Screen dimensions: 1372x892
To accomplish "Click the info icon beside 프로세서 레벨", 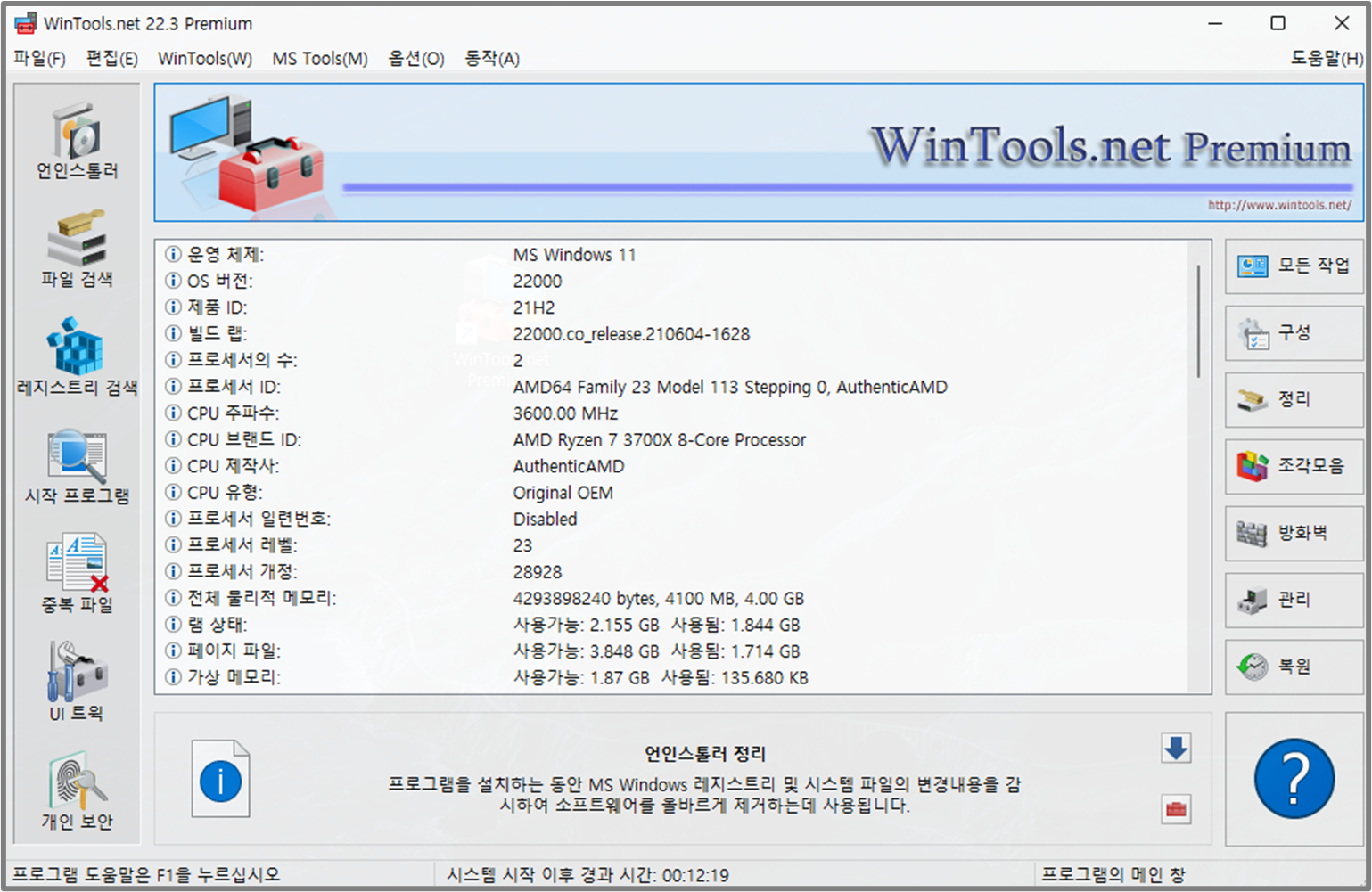I will coord(174,545).
